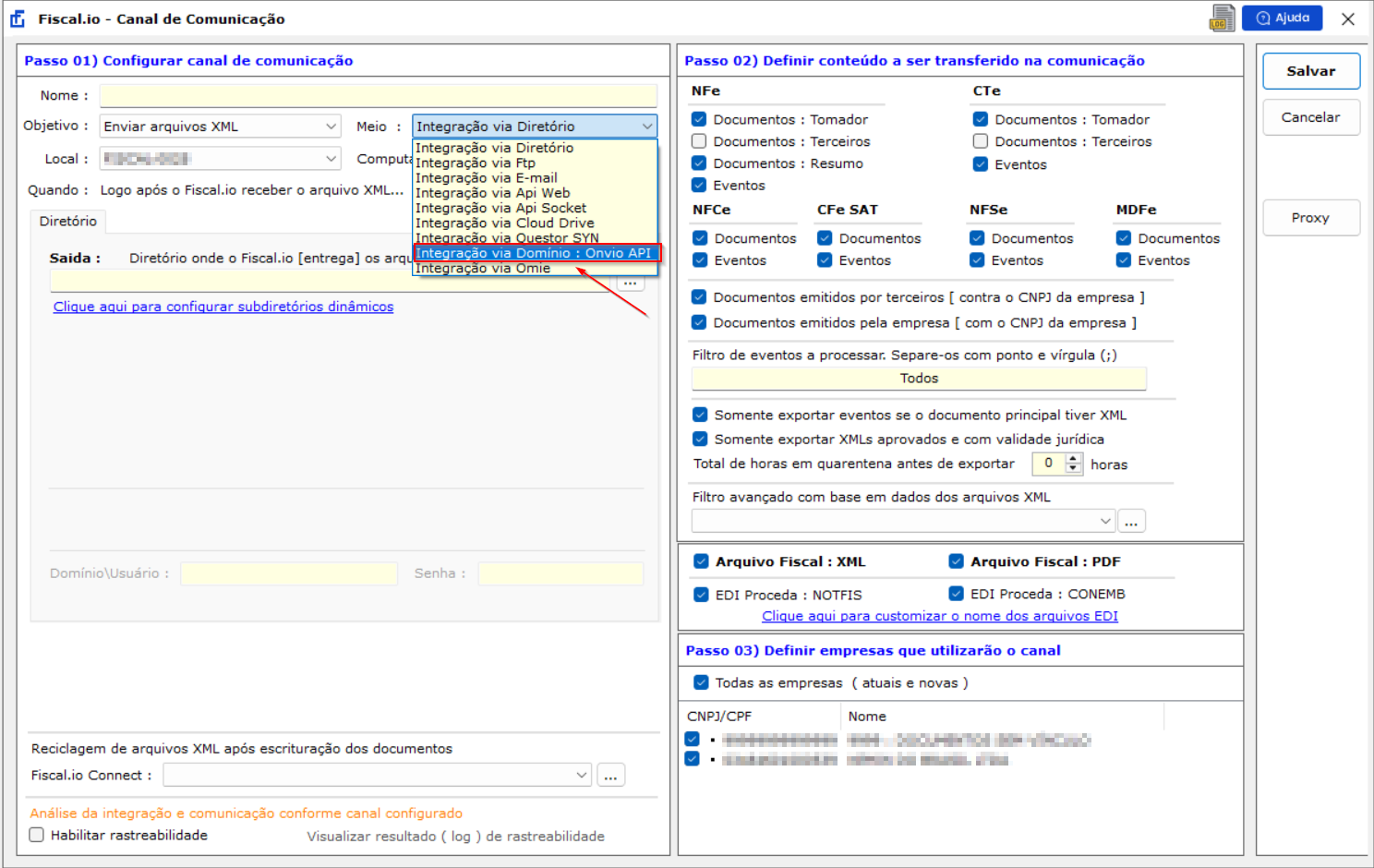Open the Proxy settings button
The image size is (1374, 868).
pos(1311,218)
